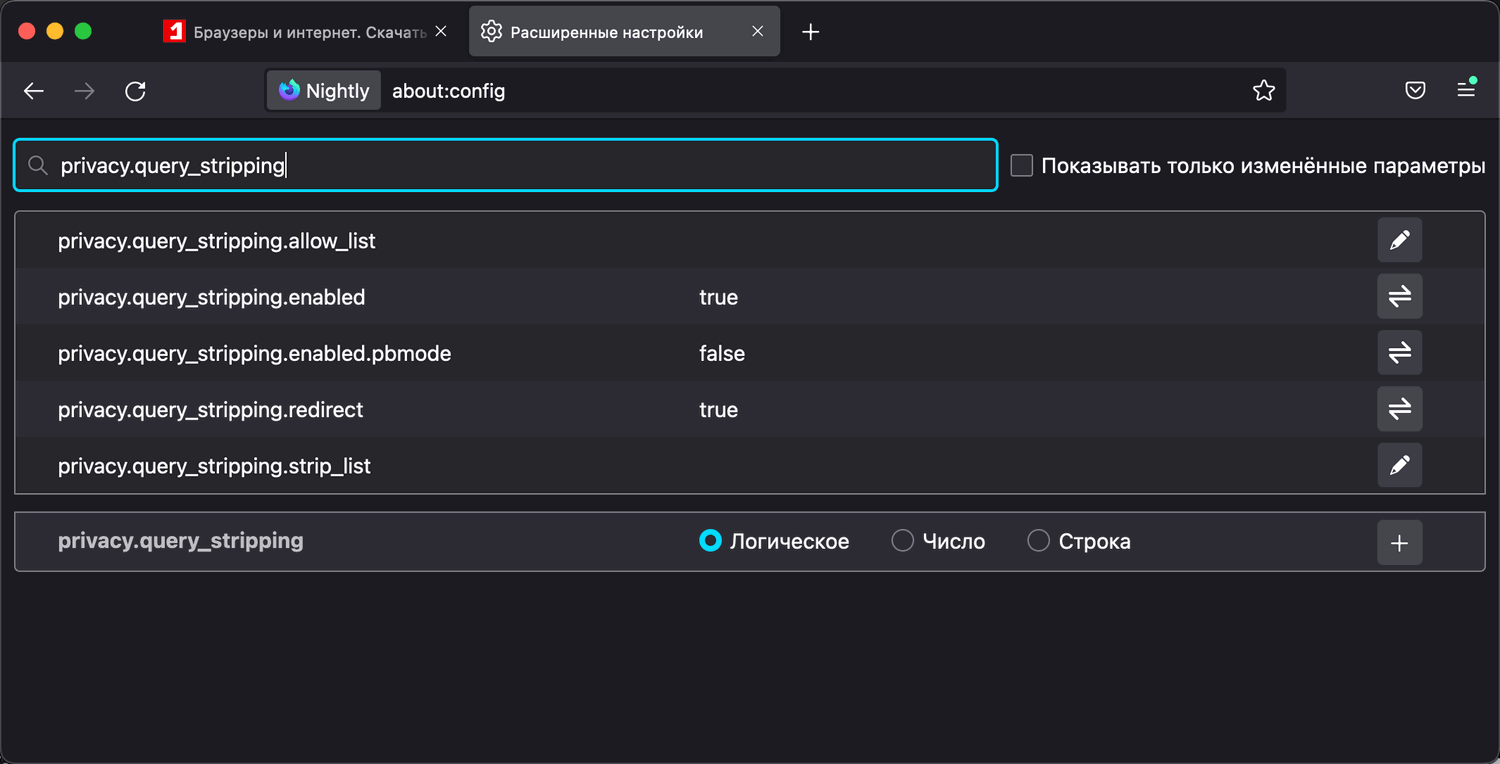Enable show only modified preferences checkbox
The height and width of the screenshot is (764, 1500).
coord(1021,166)
